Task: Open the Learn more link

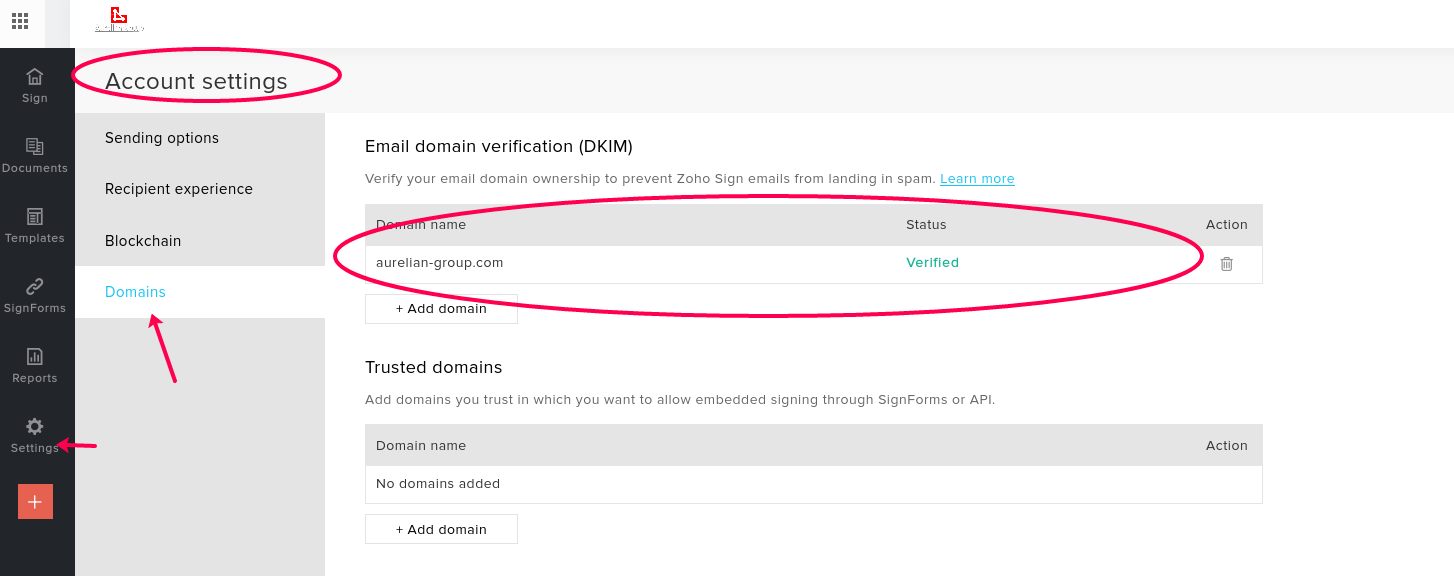Action: tap(977, 179)
